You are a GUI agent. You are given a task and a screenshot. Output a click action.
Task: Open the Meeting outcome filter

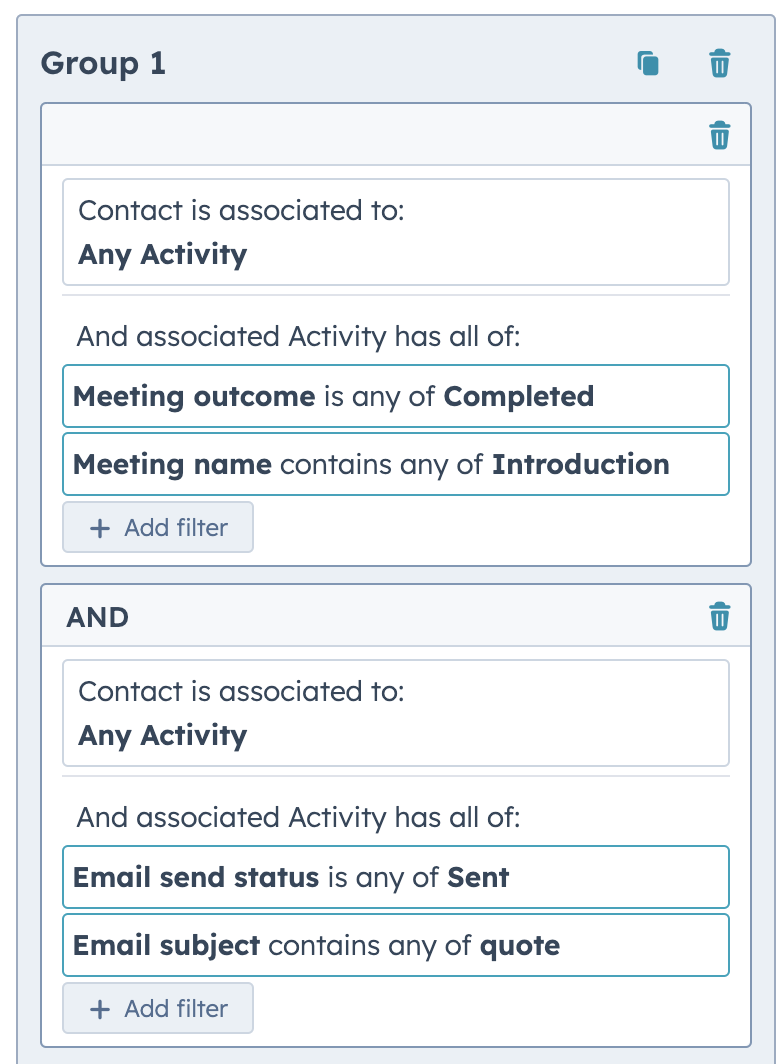click(395, 397)
